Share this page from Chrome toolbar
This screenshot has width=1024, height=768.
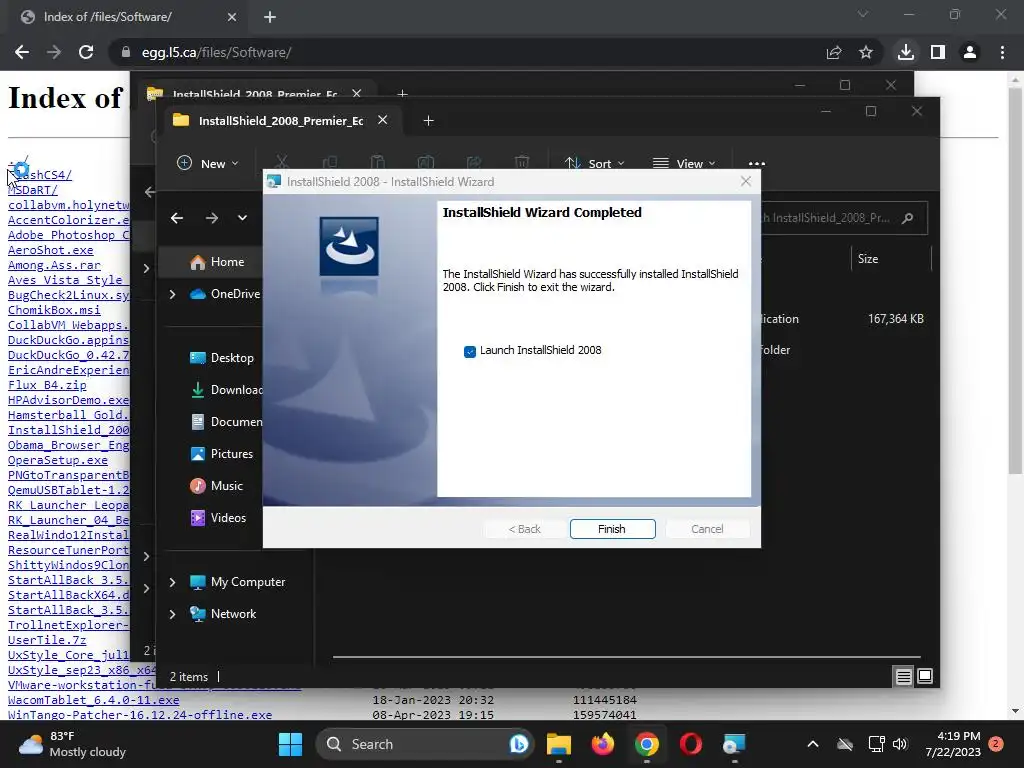(834, 52)
